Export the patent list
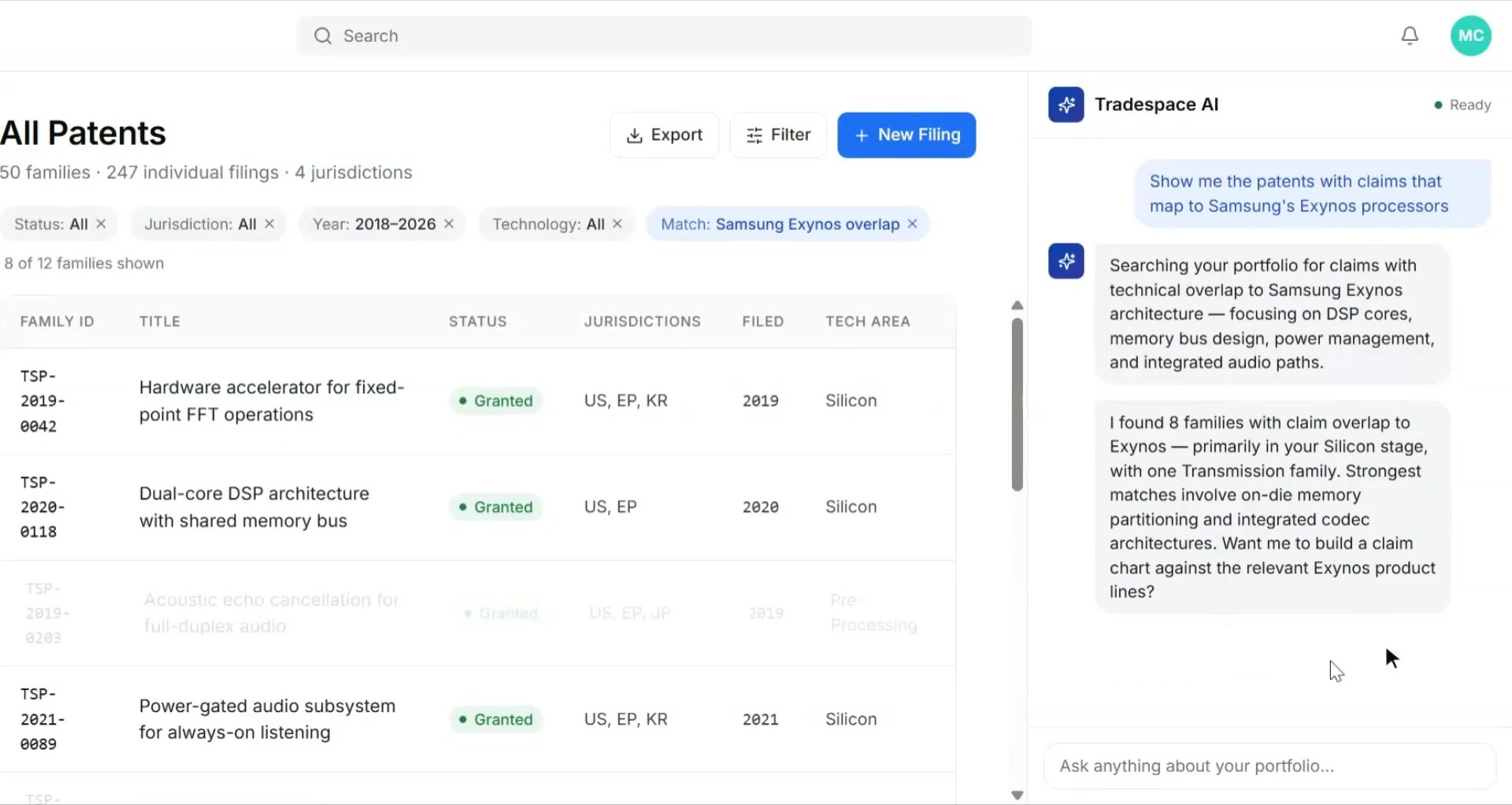This screenshot has width=1512, height=805. click(664, 135)
